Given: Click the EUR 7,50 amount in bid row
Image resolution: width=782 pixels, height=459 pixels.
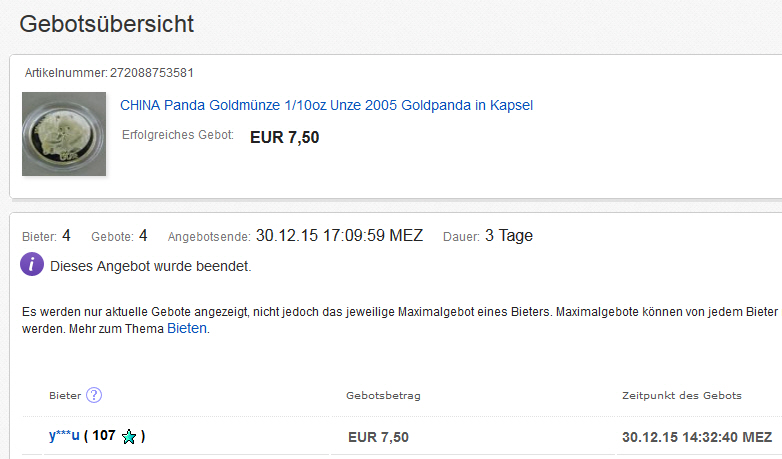Looking at the screenshot, I should tap(378, 437).
